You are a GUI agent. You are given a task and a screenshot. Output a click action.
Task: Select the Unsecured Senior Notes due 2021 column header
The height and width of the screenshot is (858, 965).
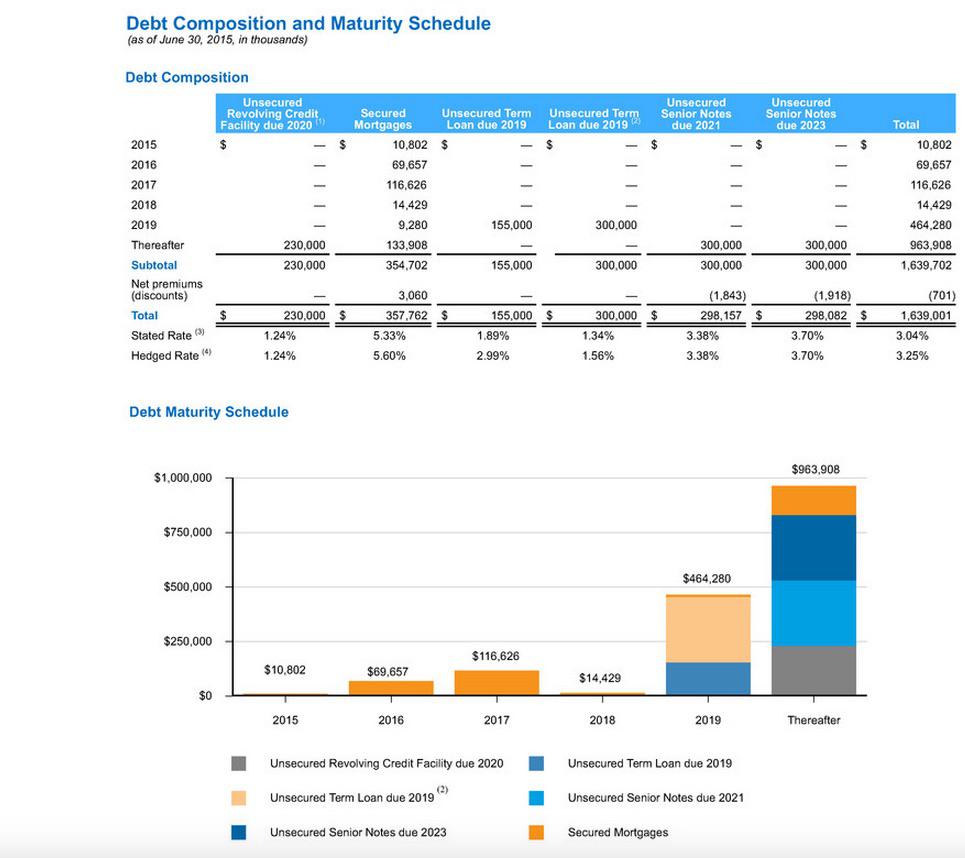pos(696,114)
